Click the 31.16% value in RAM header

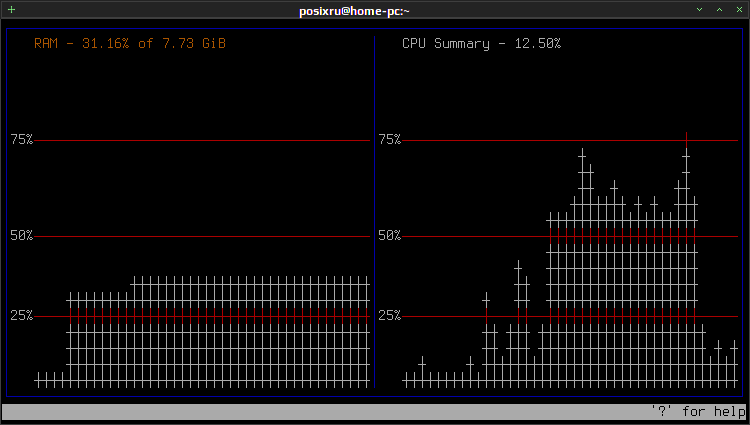pyautogui.click(x=105, y=44)
